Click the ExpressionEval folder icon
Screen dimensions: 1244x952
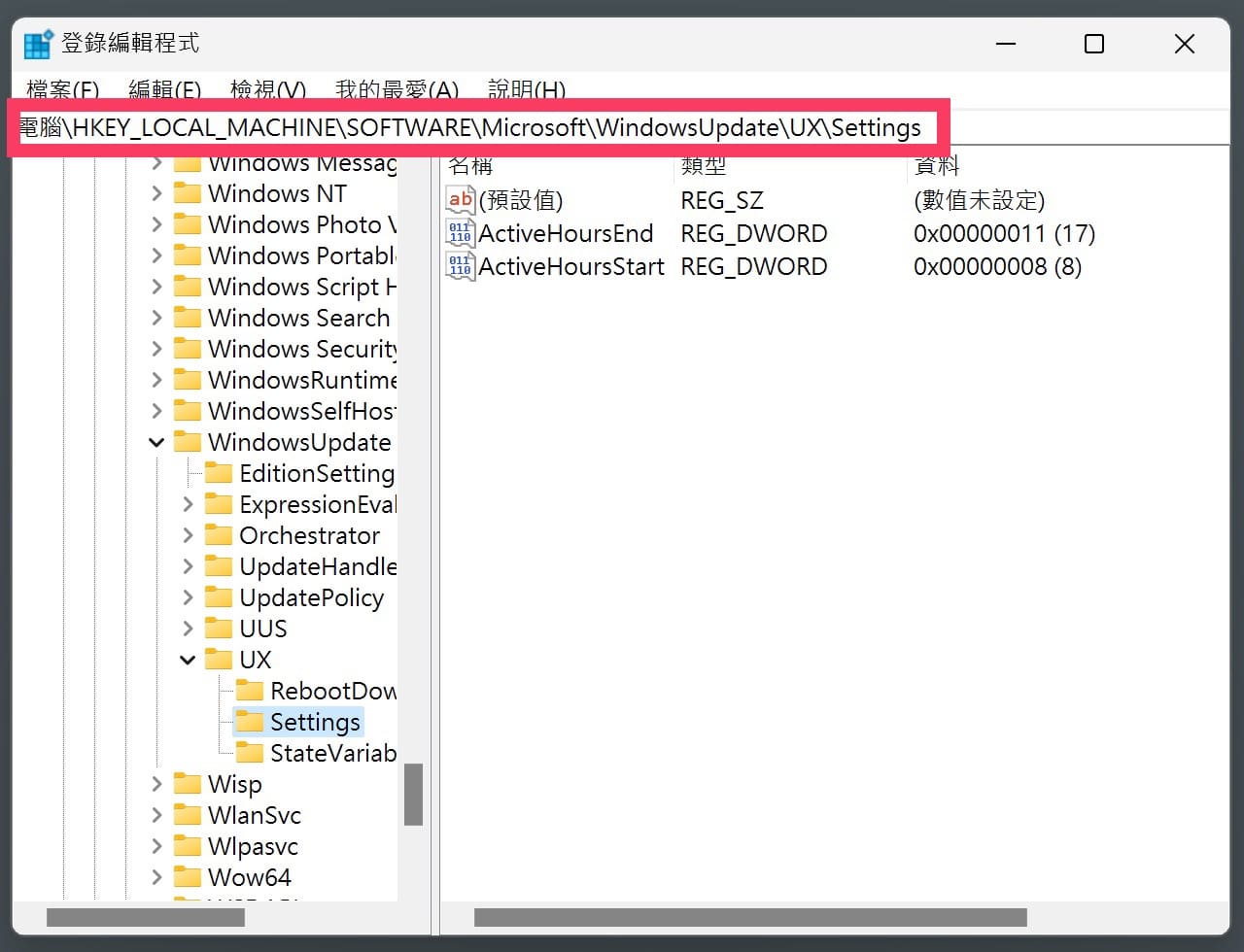pyautogui.click(x=218, y=504)
